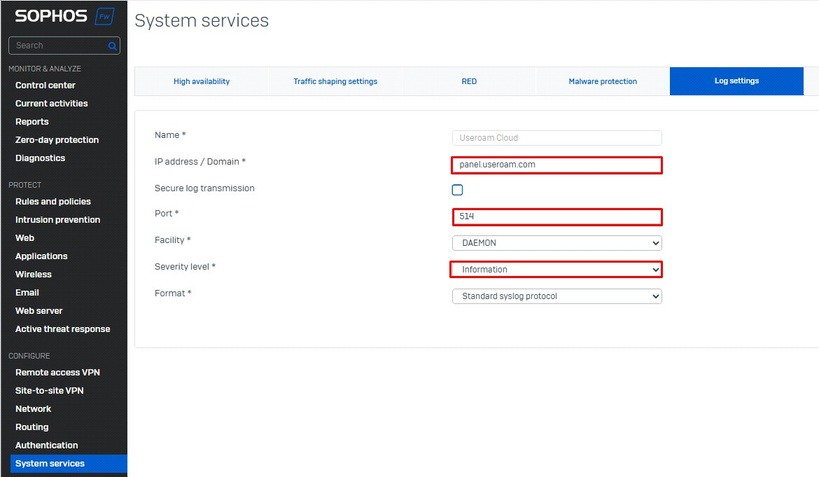Click the System services page heading
This screenshot has height=477, width=819.
pos(202,21)
